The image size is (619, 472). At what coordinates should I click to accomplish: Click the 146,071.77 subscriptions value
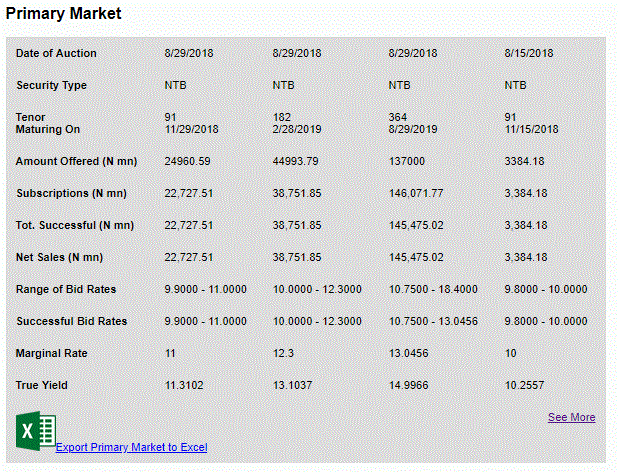click(x=416, y=193)
